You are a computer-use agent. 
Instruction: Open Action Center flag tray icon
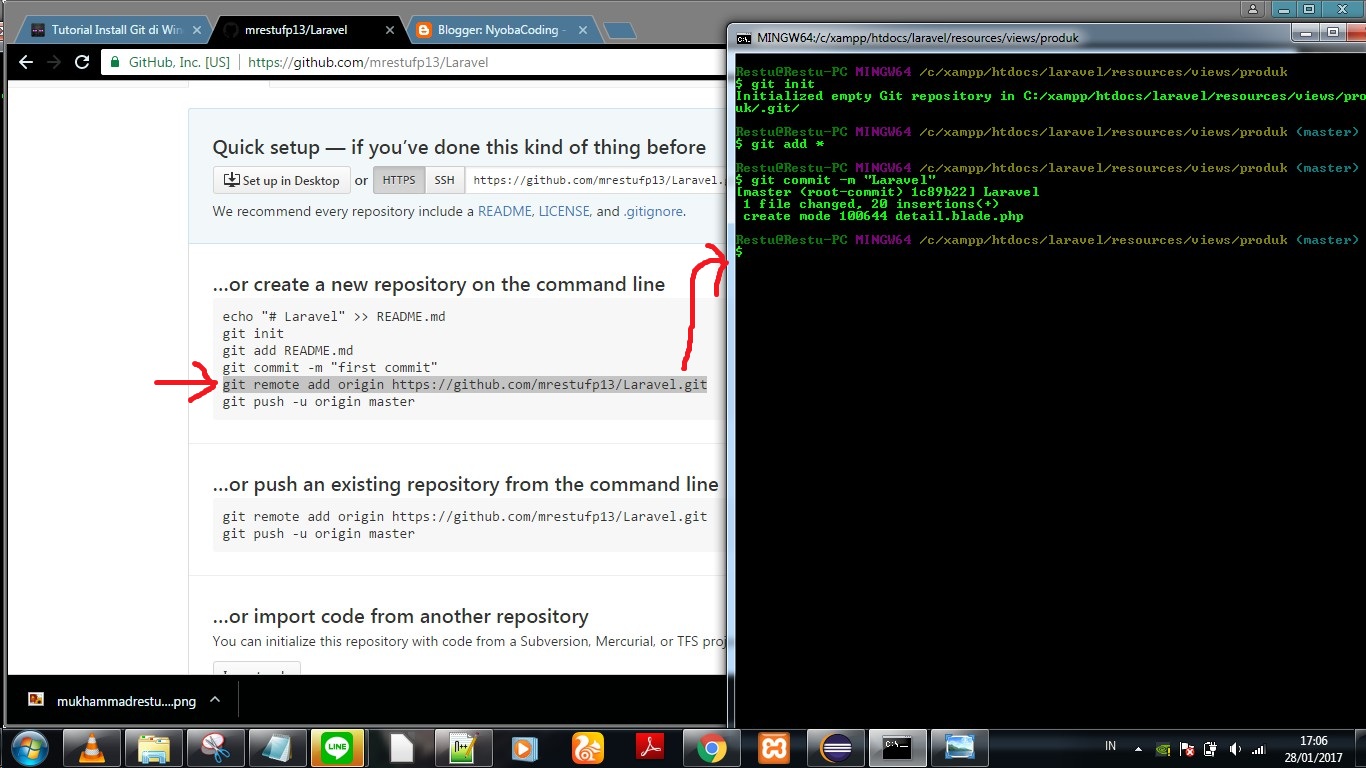tap(1187, 747)
